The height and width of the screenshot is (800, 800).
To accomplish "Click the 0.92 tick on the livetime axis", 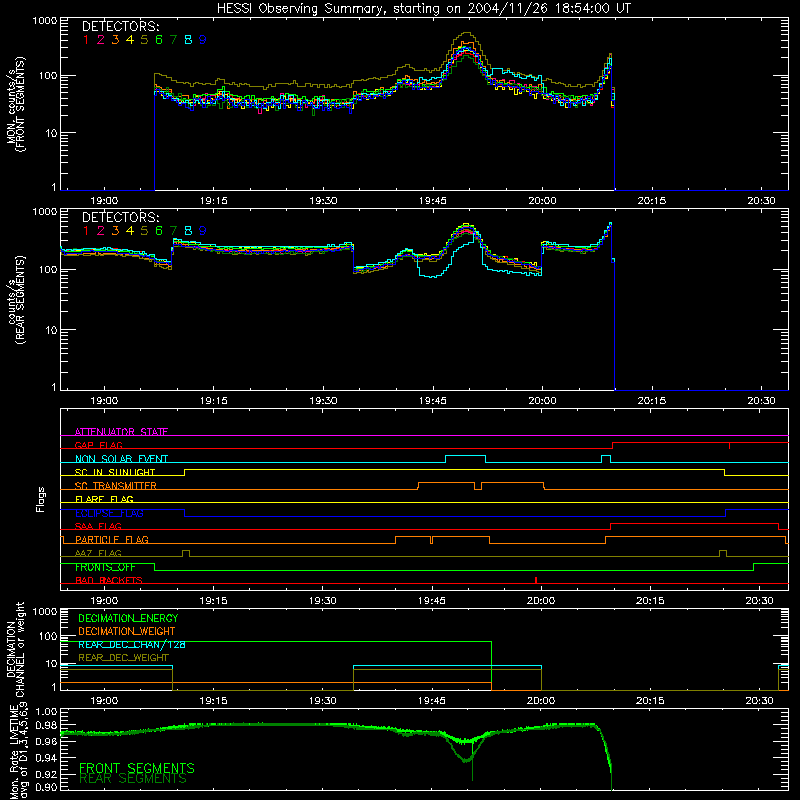I will point(46,774).
